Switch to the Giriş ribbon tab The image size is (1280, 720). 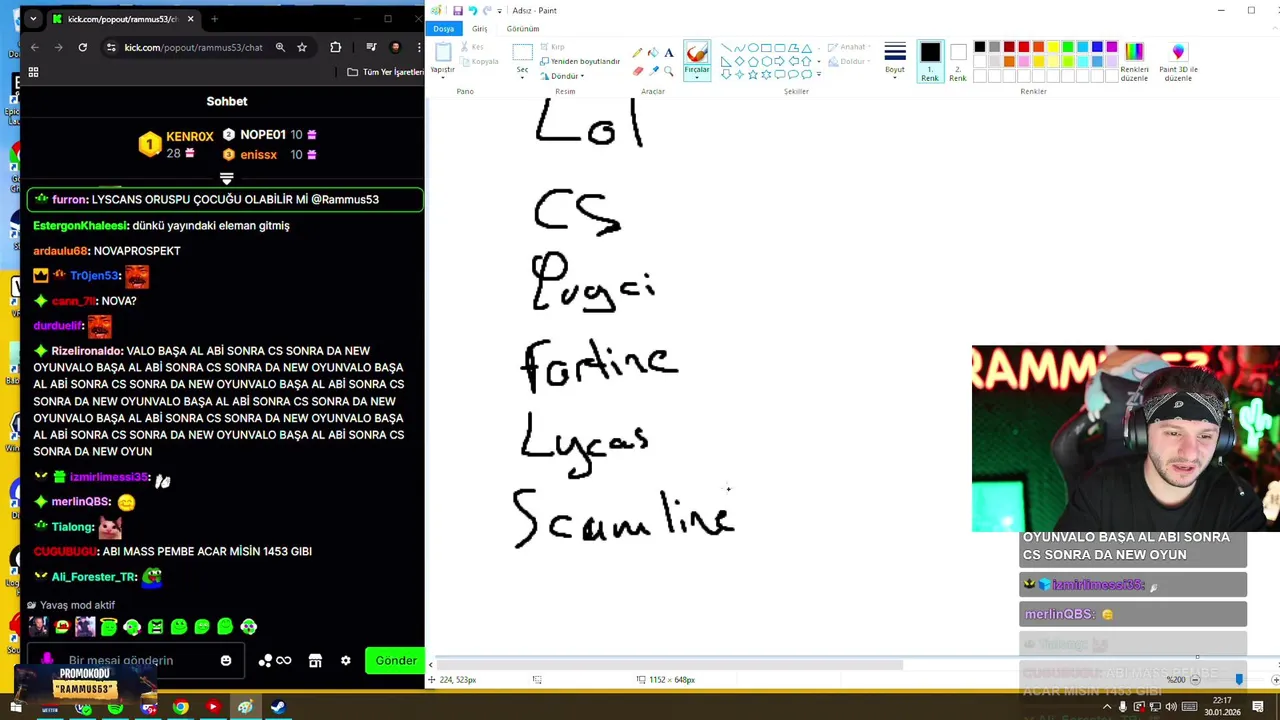(x=480, y=29)
